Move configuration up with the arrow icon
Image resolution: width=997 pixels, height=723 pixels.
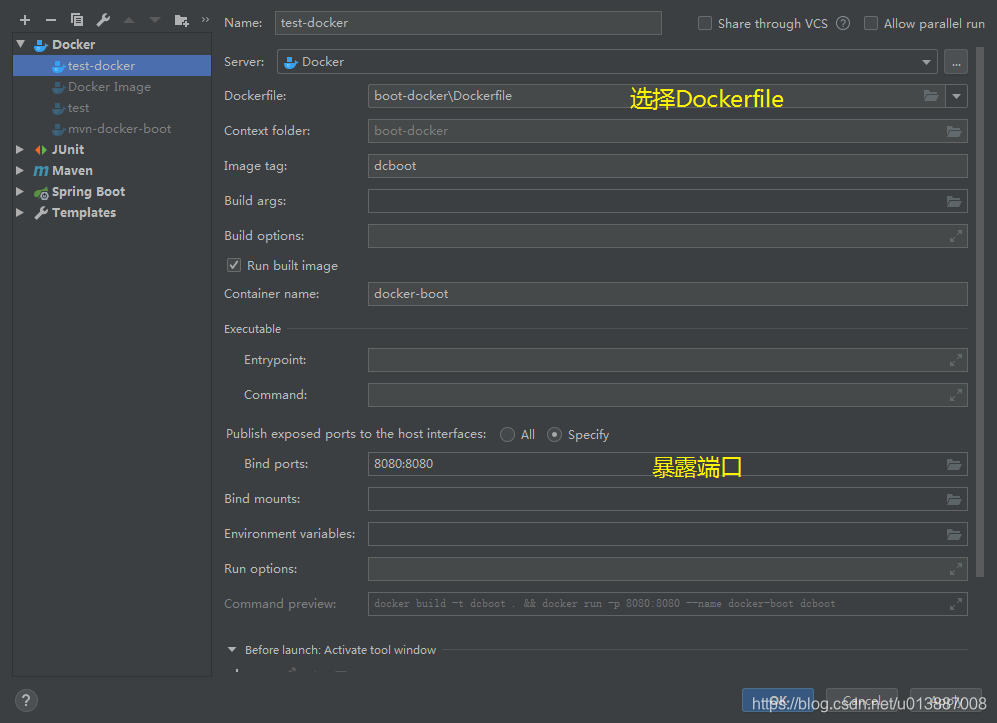tap(129, 20)
